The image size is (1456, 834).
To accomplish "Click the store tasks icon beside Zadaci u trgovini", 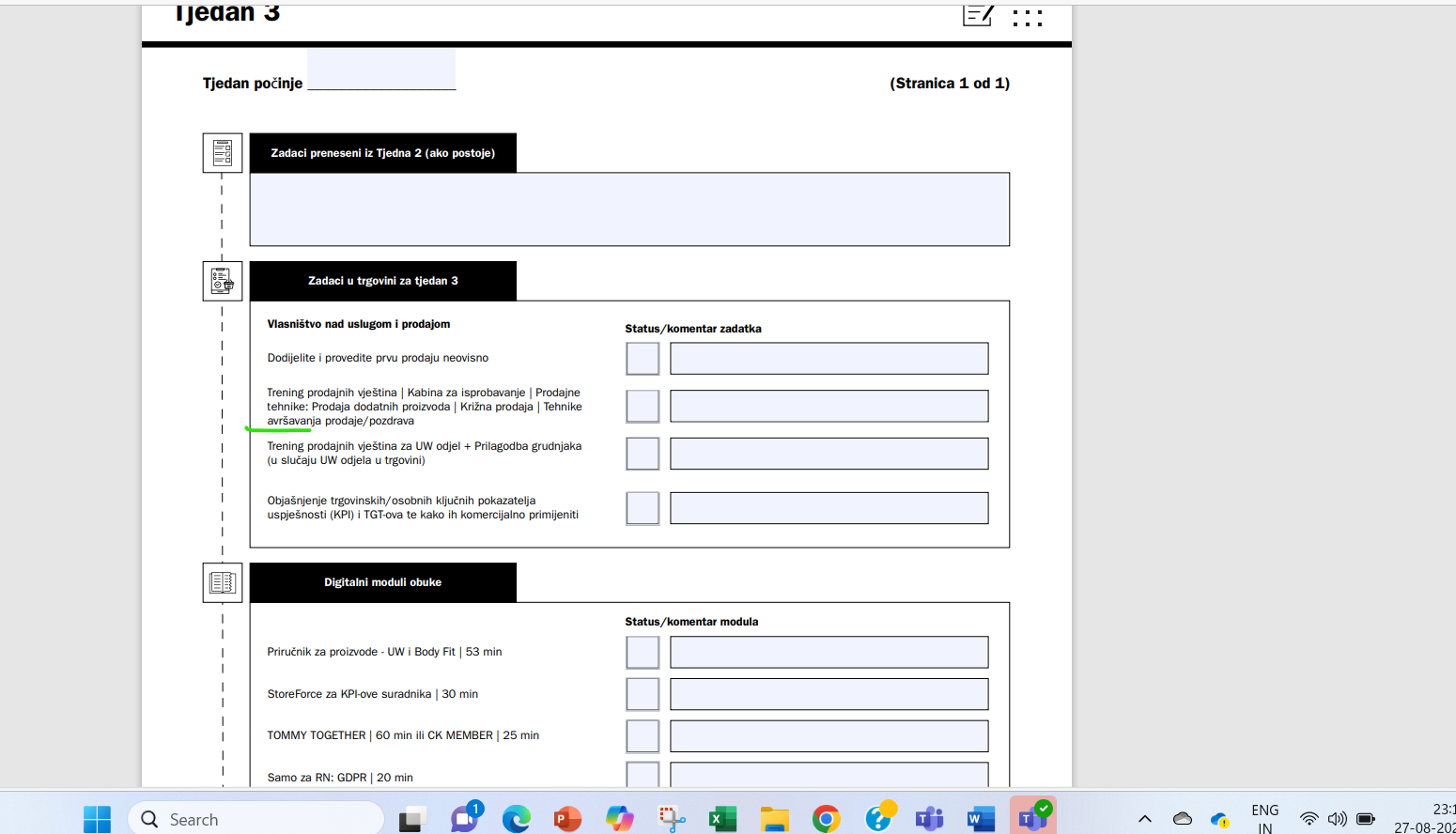I will tap(223, 281).
